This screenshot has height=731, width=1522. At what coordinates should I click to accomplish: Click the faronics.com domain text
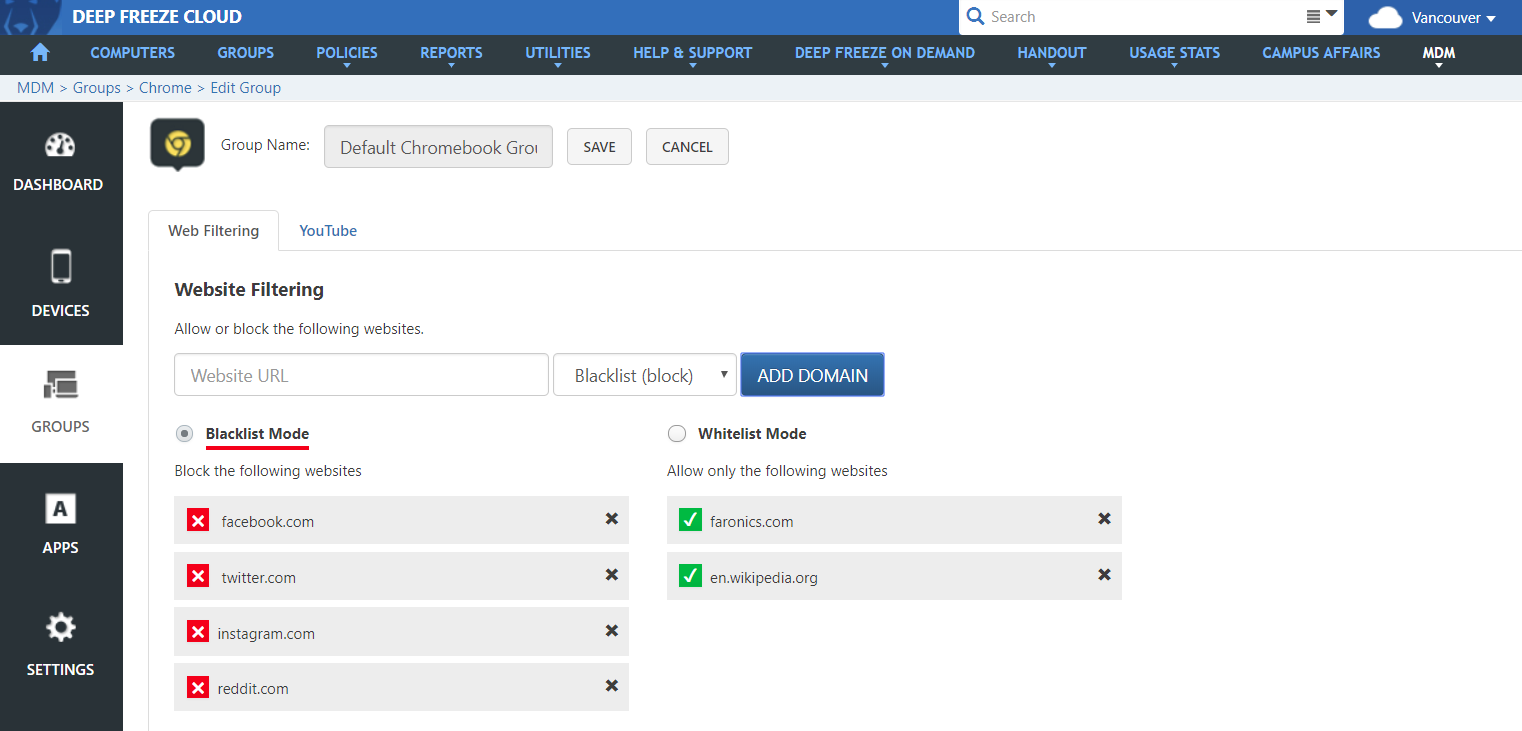tap(751, 521)
